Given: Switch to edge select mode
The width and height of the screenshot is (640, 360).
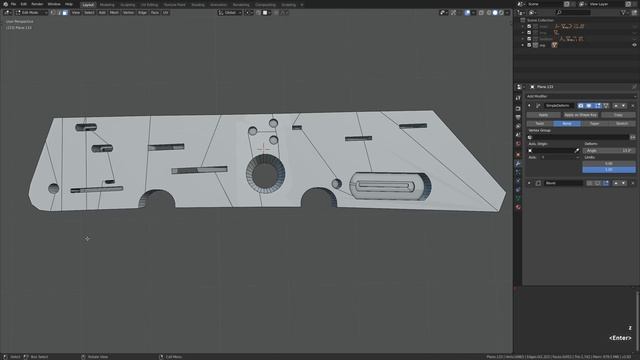Looking at the screenshot, I should click(x=58, y=13).
